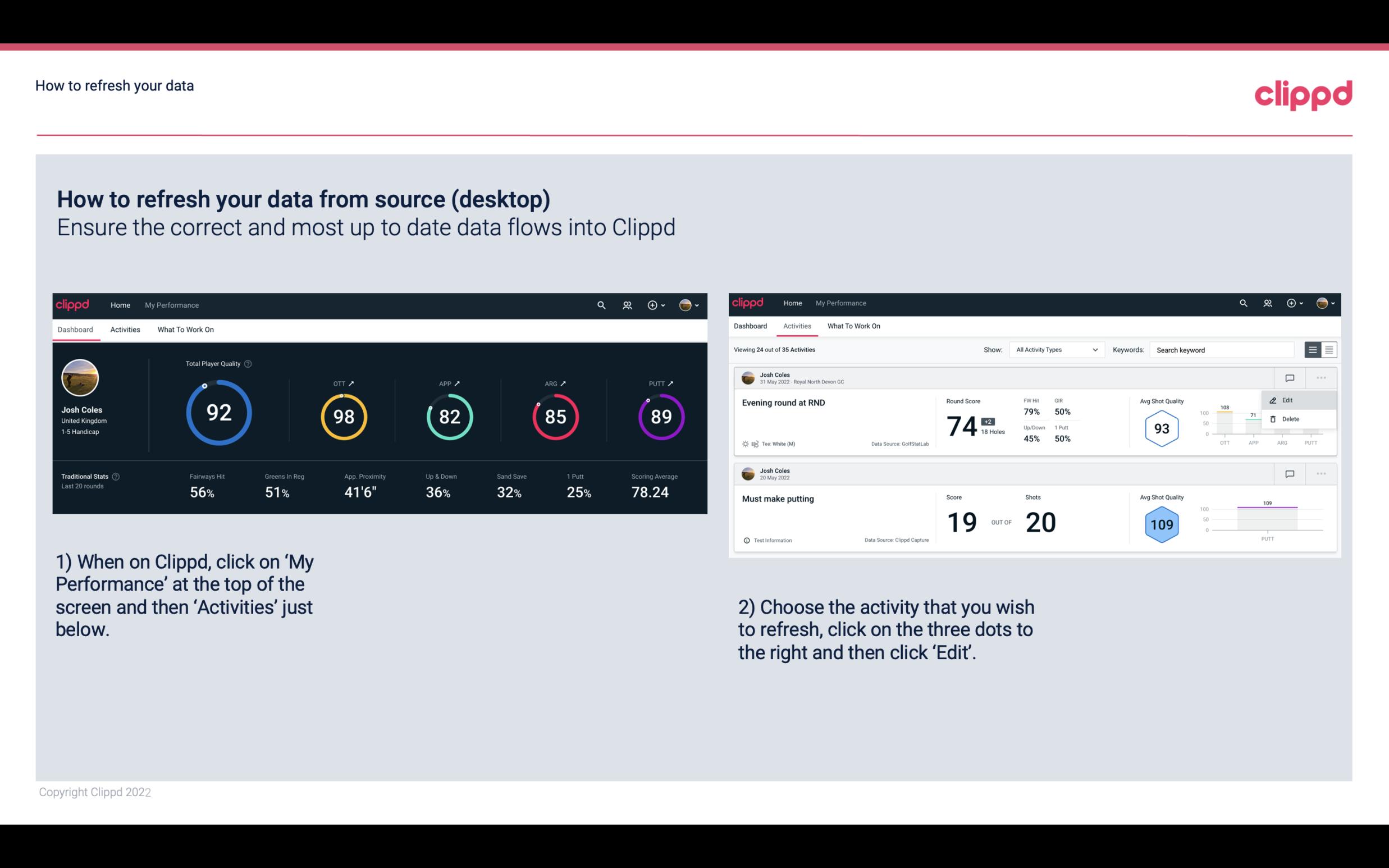The height and width of the screenshot is (868, 1389).
Task: Click Delete option in the activity dropdown
Action: point(1291,419)
